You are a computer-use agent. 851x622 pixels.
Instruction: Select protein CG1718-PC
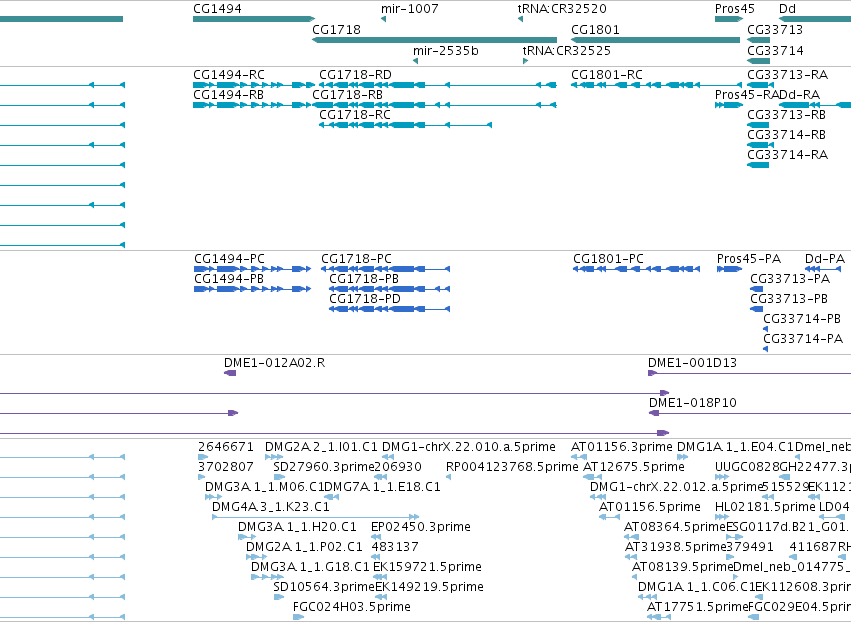[386, 269]
